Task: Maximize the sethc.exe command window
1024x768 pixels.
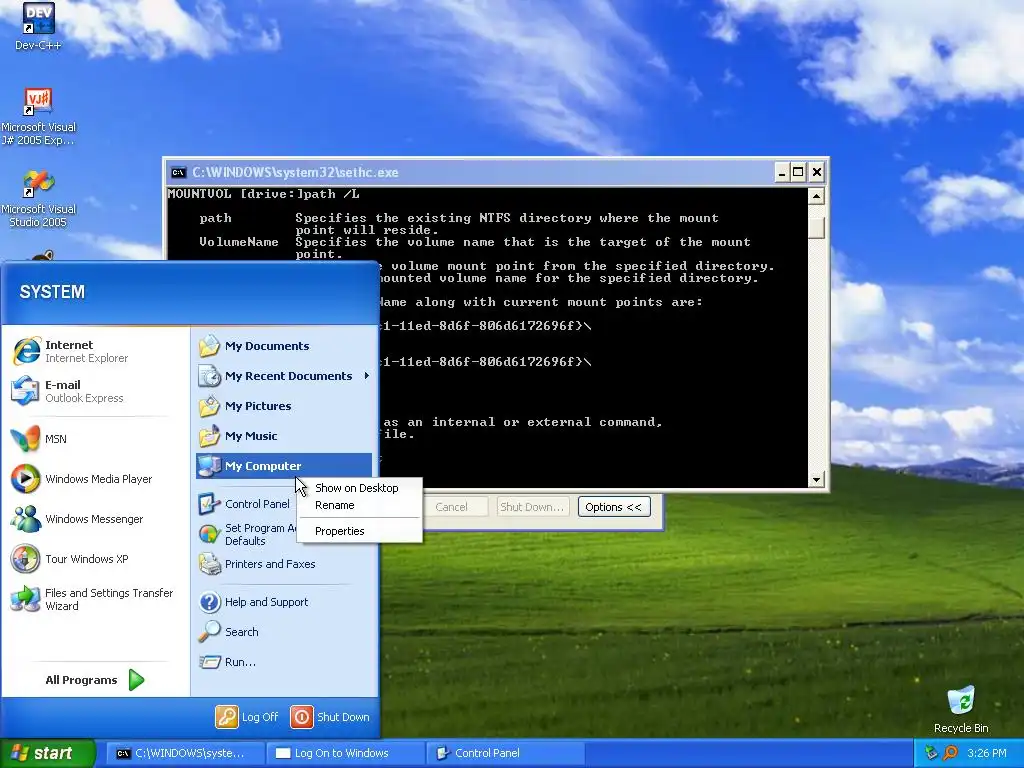Action: [x=798, y=172]
